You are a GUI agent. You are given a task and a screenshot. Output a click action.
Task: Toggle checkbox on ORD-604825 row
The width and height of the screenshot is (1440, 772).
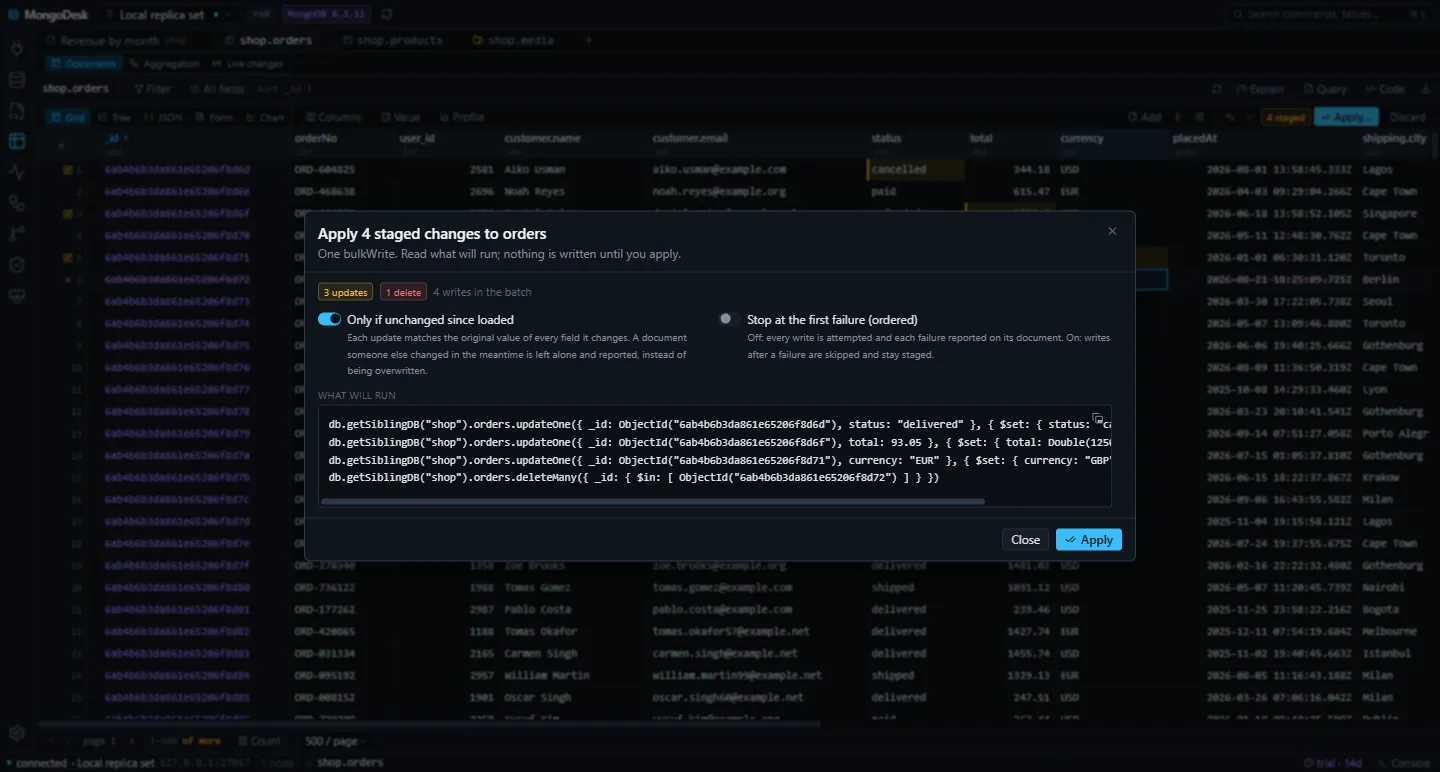[68, 170]
